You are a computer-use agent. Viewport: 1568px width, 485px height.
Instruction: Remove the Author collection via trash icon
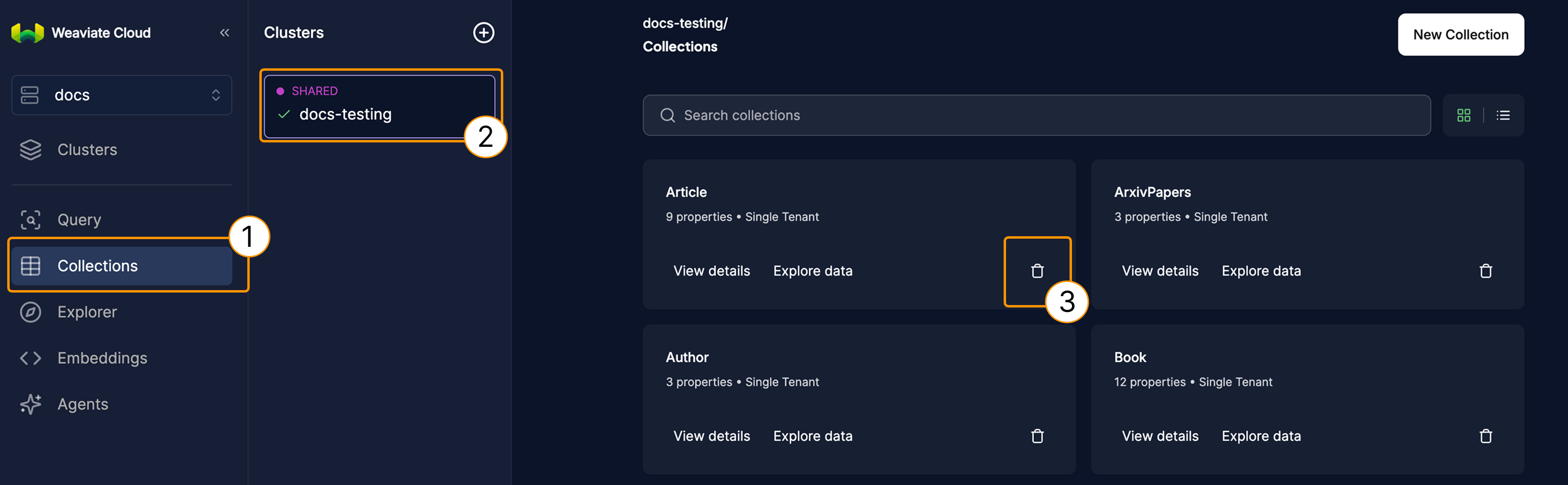pos(1037,436)
